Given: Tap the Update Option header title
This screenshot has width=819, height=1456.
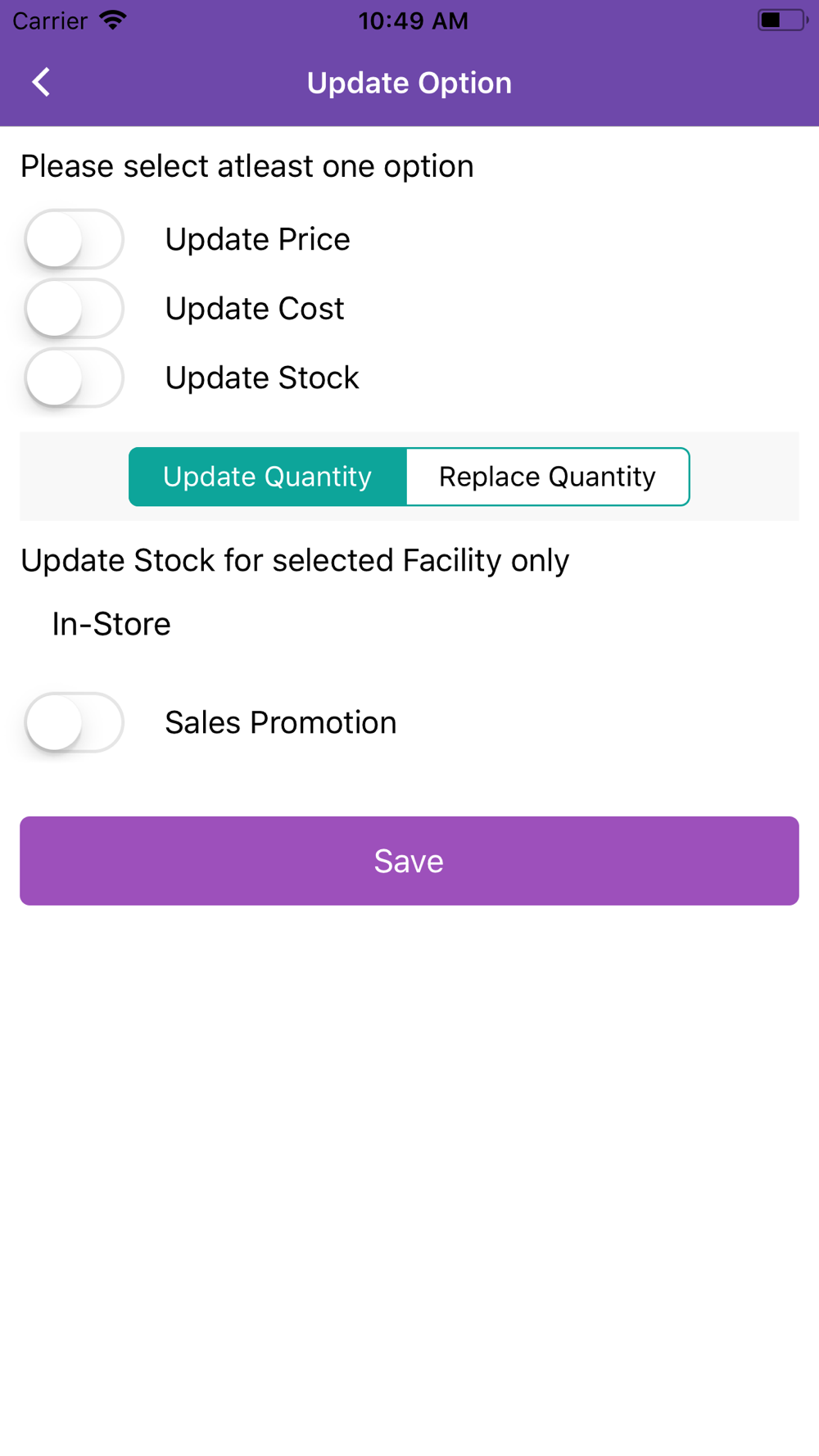Looking at the screenshot, I should (x=409, y=83).
